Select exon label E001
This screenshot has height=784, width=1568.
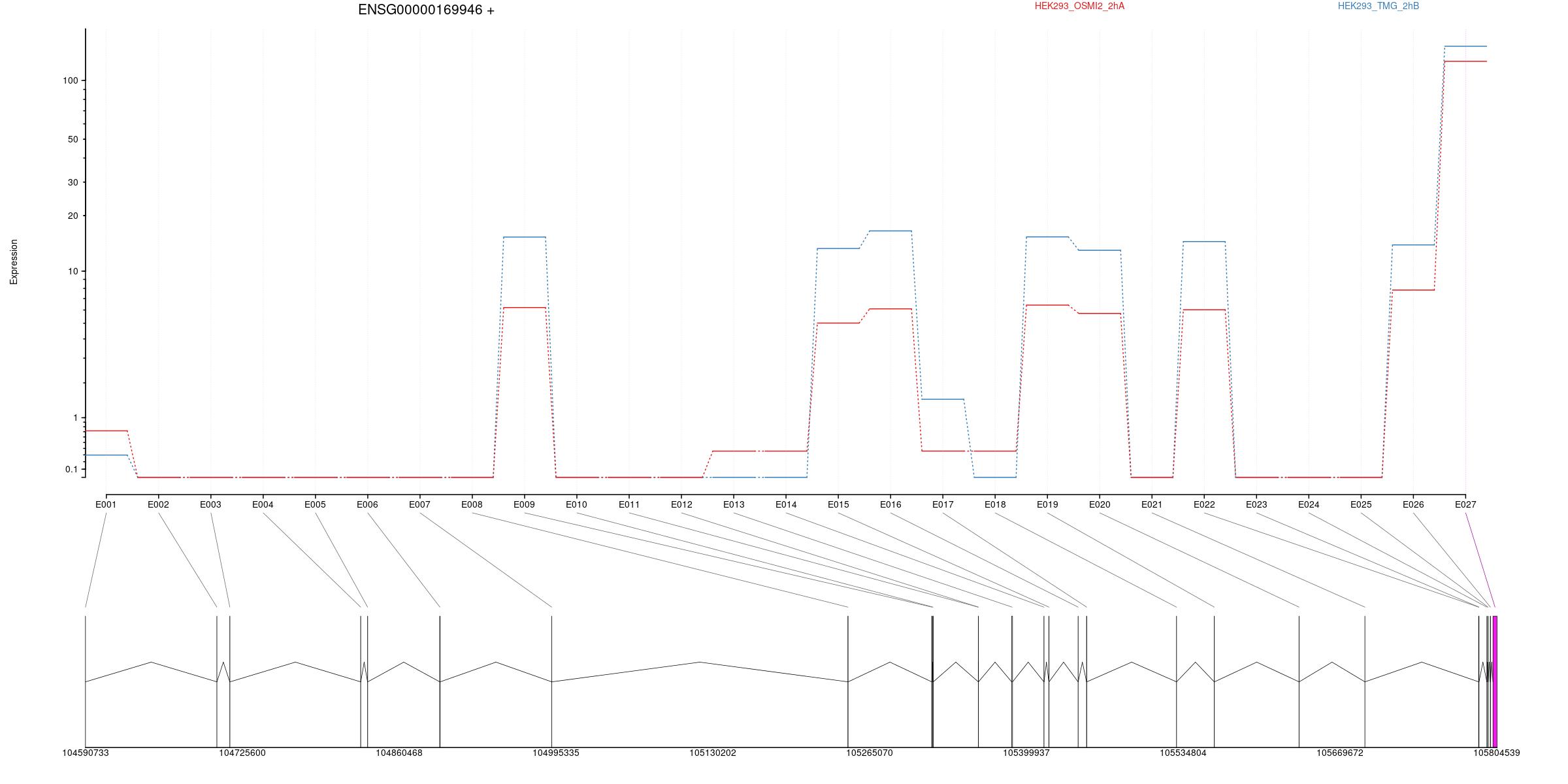[x=106, y=504]
